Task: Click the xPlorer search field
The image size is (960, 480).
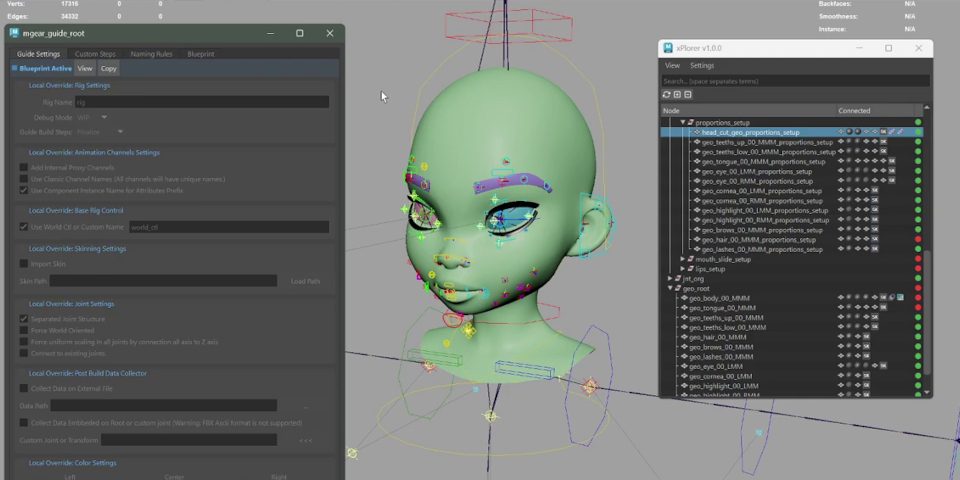Action: 795,81
